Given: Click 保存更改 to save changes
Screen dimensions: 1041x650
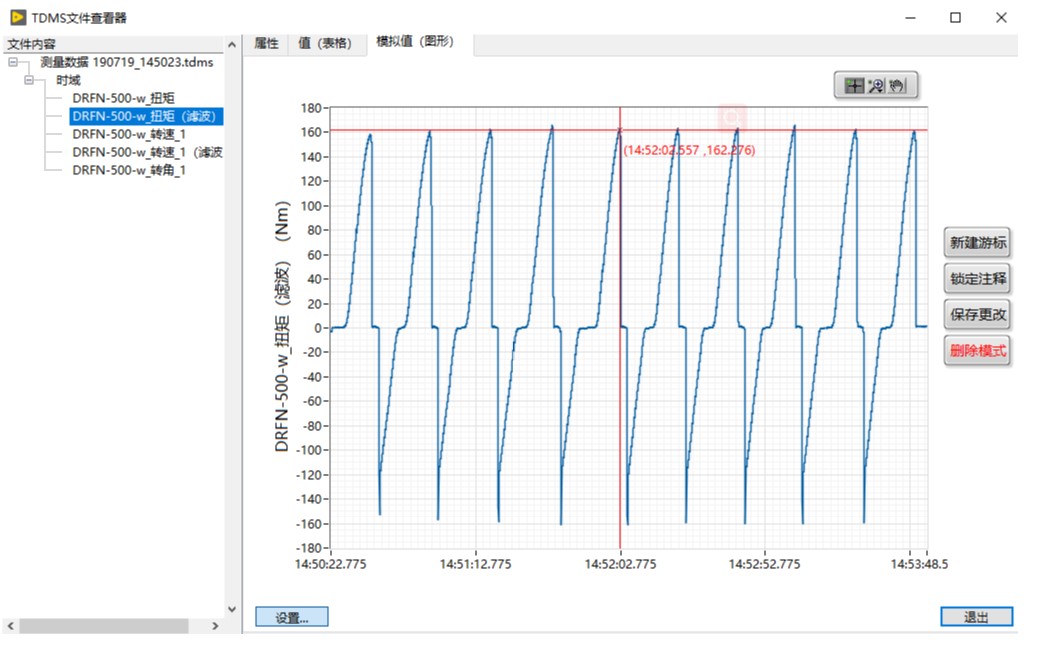Looking at the screenshot, I should (x=978, y=314).
